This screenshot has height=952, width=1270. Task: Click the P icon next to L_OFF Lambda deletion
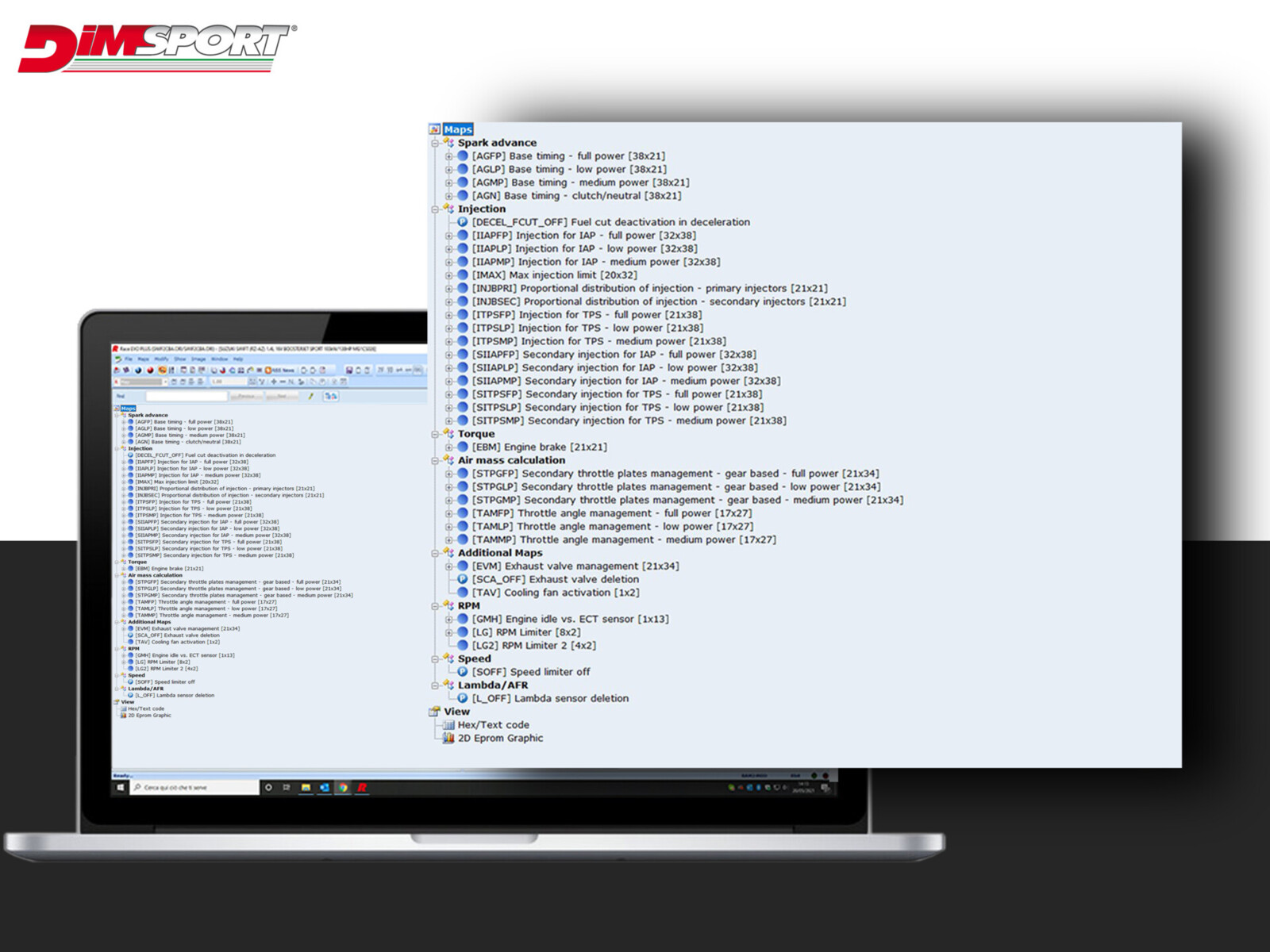tap(463, 698)
